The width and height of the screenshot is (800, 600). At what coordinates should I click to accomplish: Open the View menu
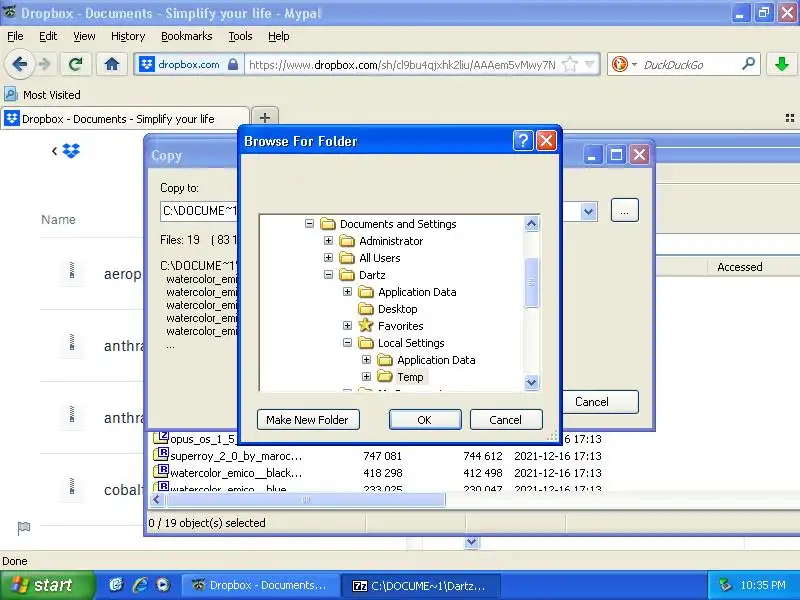click(x=84, y=36)
